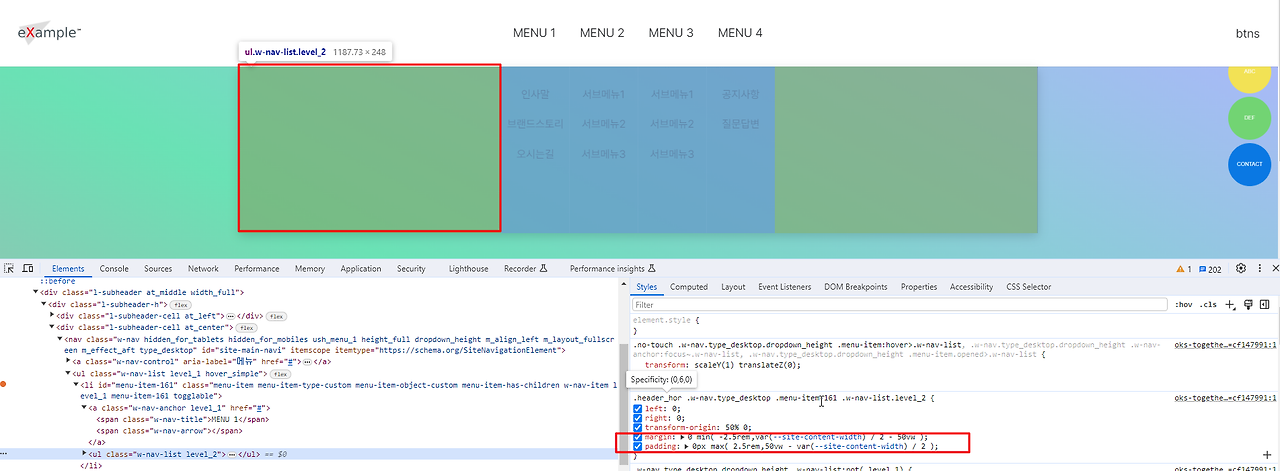Add a new style rule with plus icon

(x=1230, y=304)
